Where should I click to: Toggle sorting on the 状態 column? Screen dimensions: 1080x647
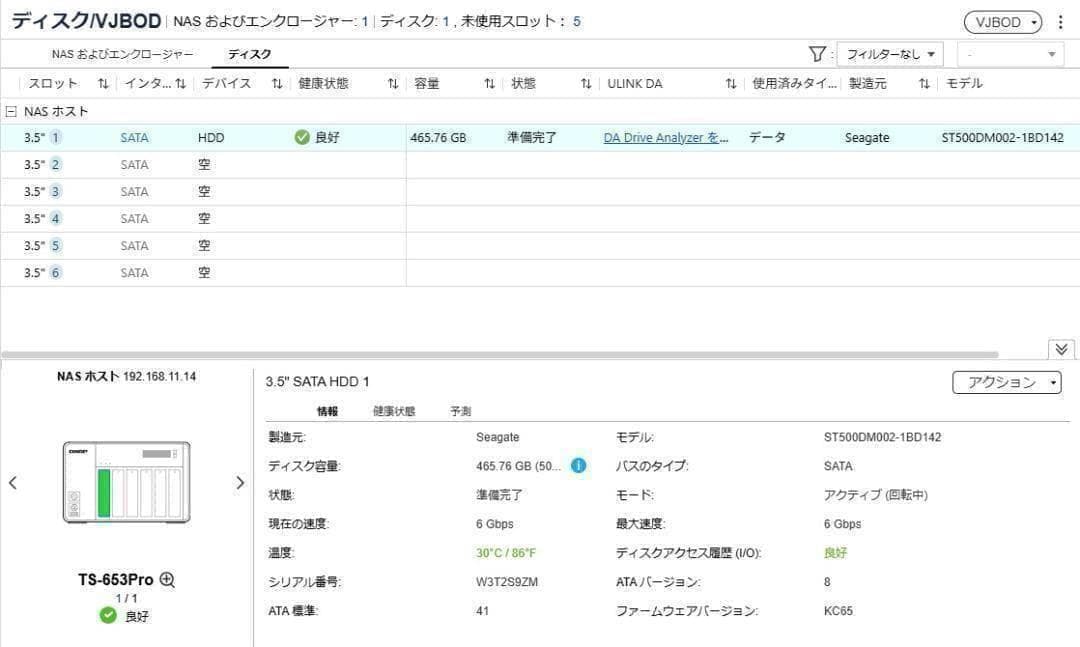click(x=585, y=84)
